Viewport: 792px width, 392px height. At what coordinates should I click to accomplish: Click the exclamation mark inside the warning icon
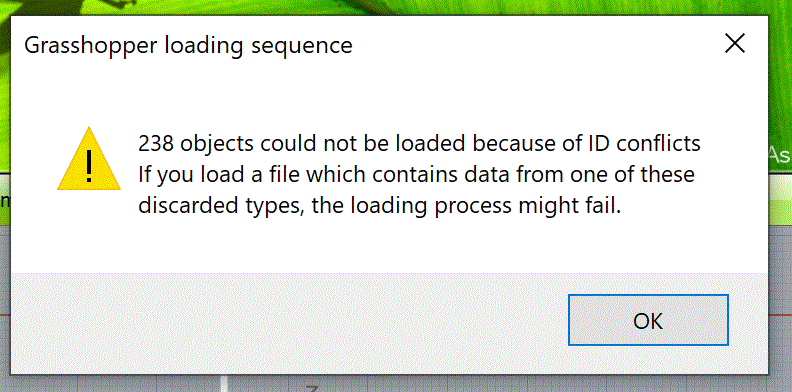pos(89,165)
